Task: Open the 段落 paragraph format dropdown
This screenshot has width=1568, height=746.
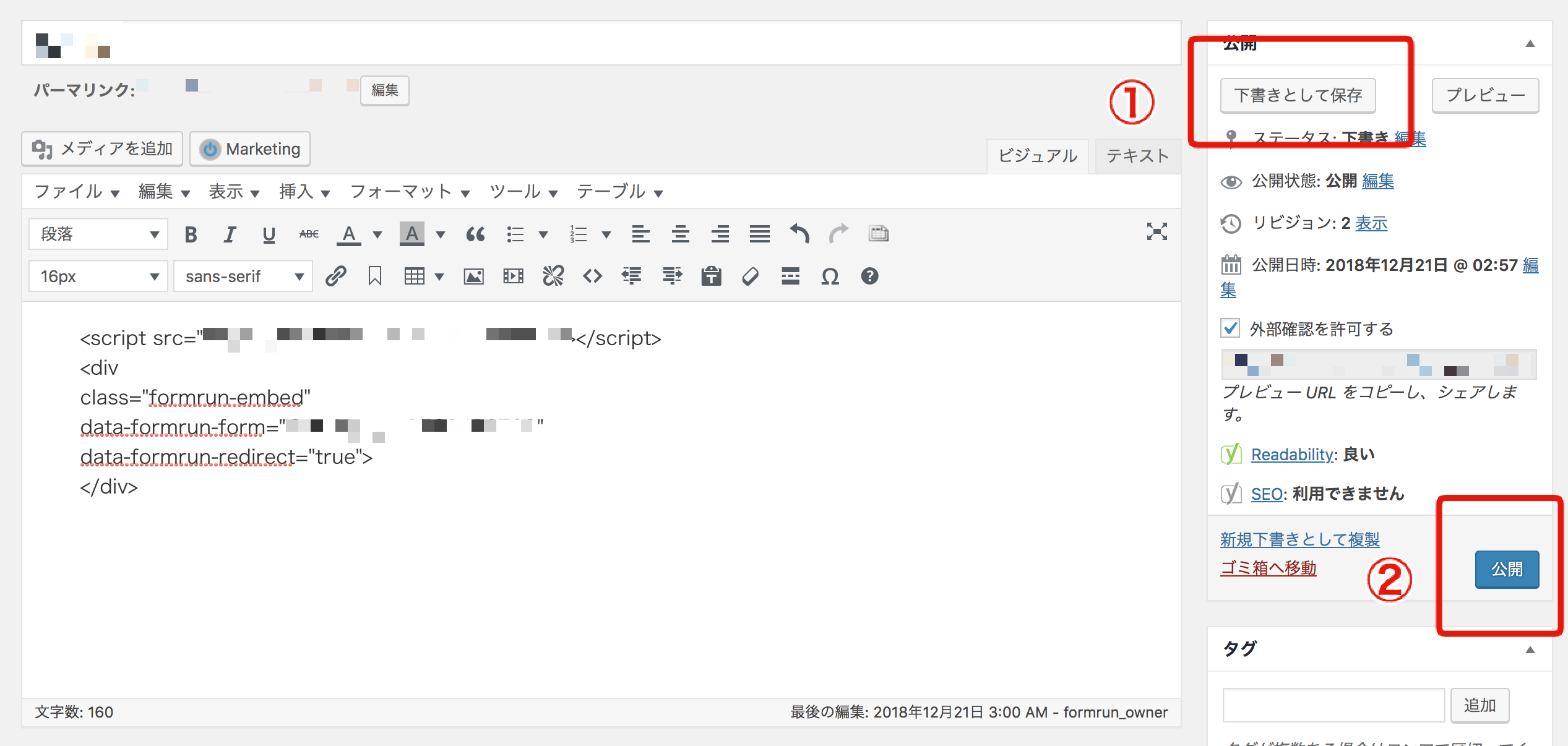Action: 98,234
